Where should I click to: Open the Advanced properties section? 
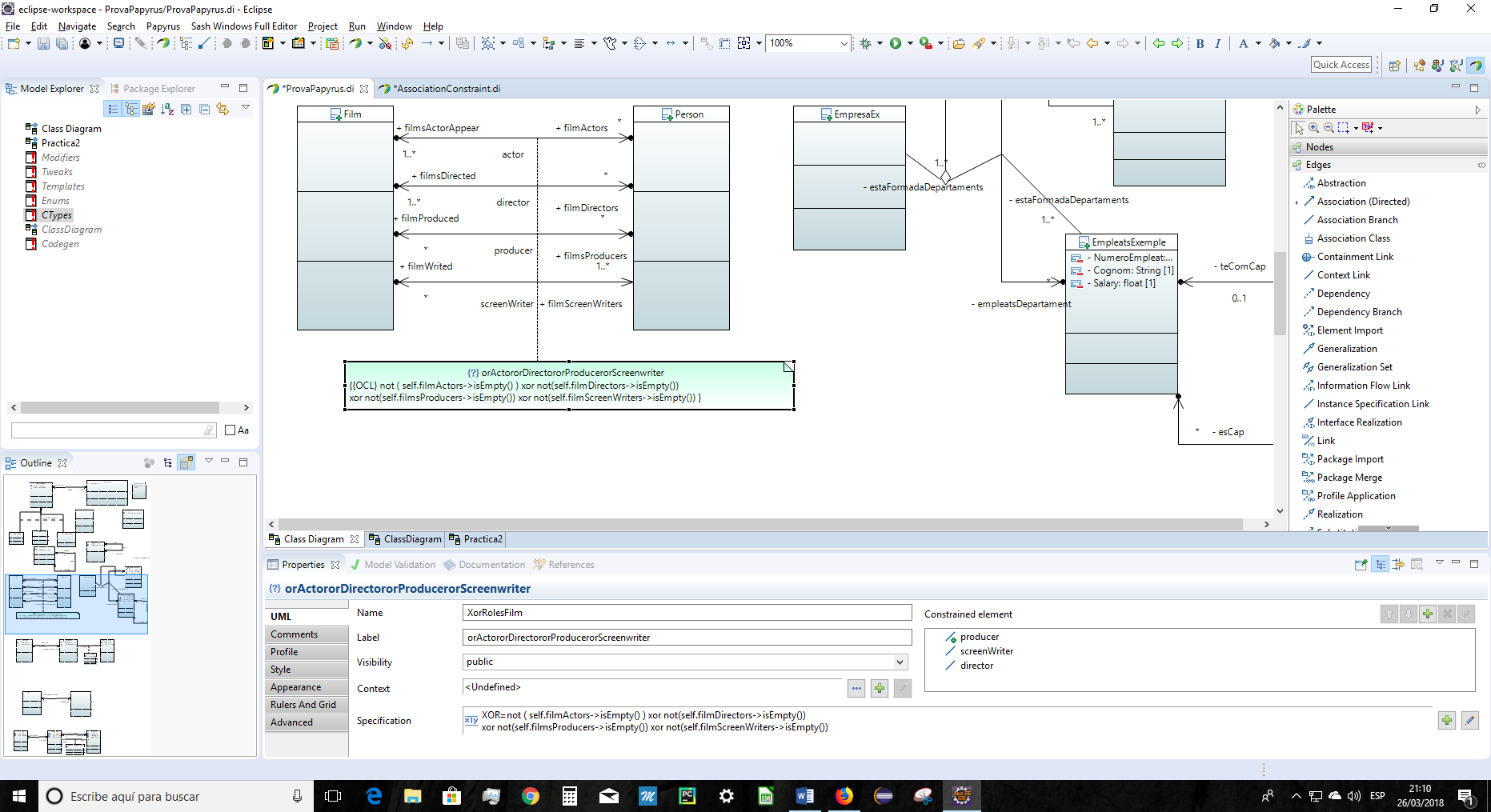point(307,722)
